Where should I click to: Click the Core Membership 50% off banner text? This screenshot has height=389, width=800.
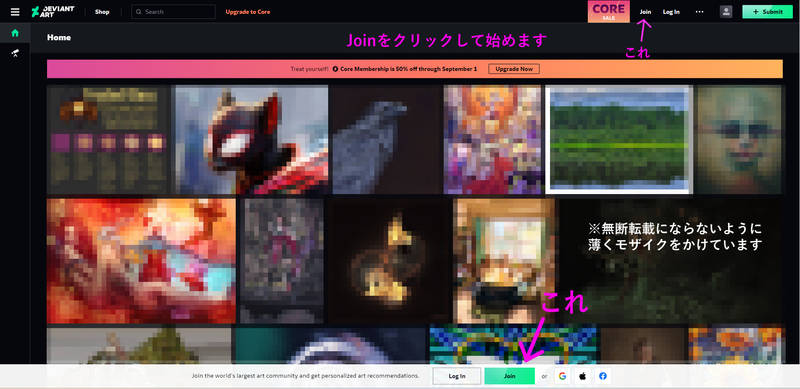[408, 69]
